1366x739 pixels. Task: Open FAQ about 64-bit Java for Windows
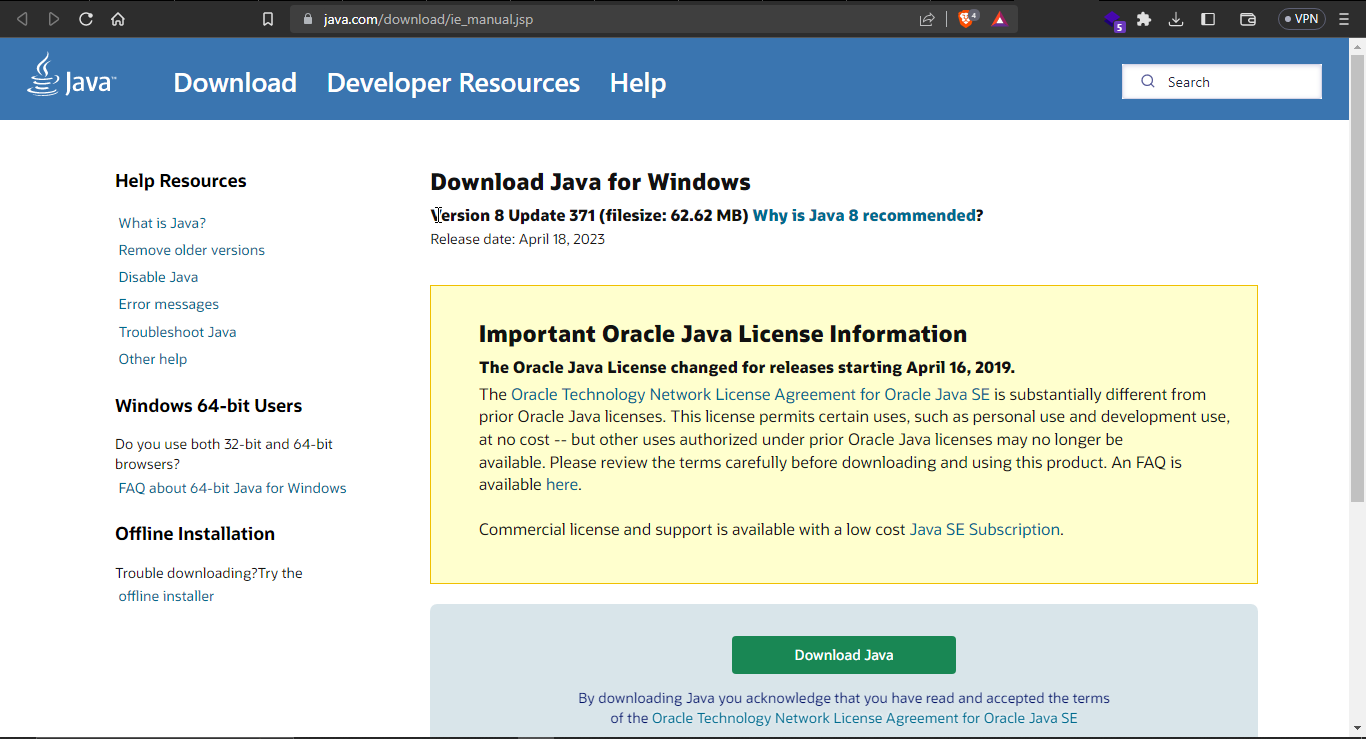click(233, 488)
